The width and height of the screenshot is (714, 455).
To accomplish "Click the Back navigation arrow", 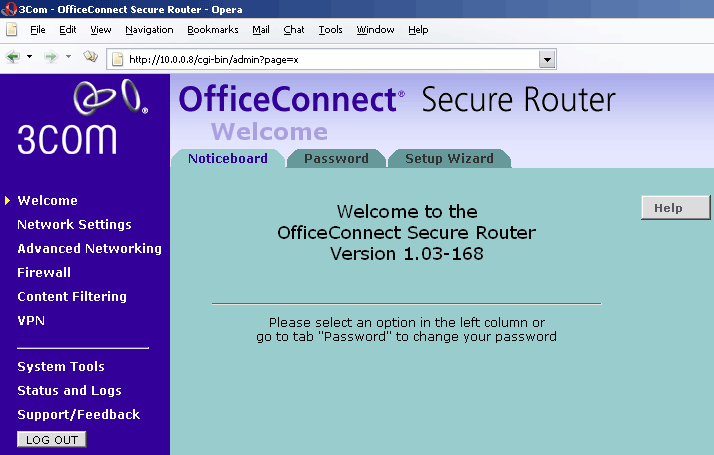I will pos(13,57).
